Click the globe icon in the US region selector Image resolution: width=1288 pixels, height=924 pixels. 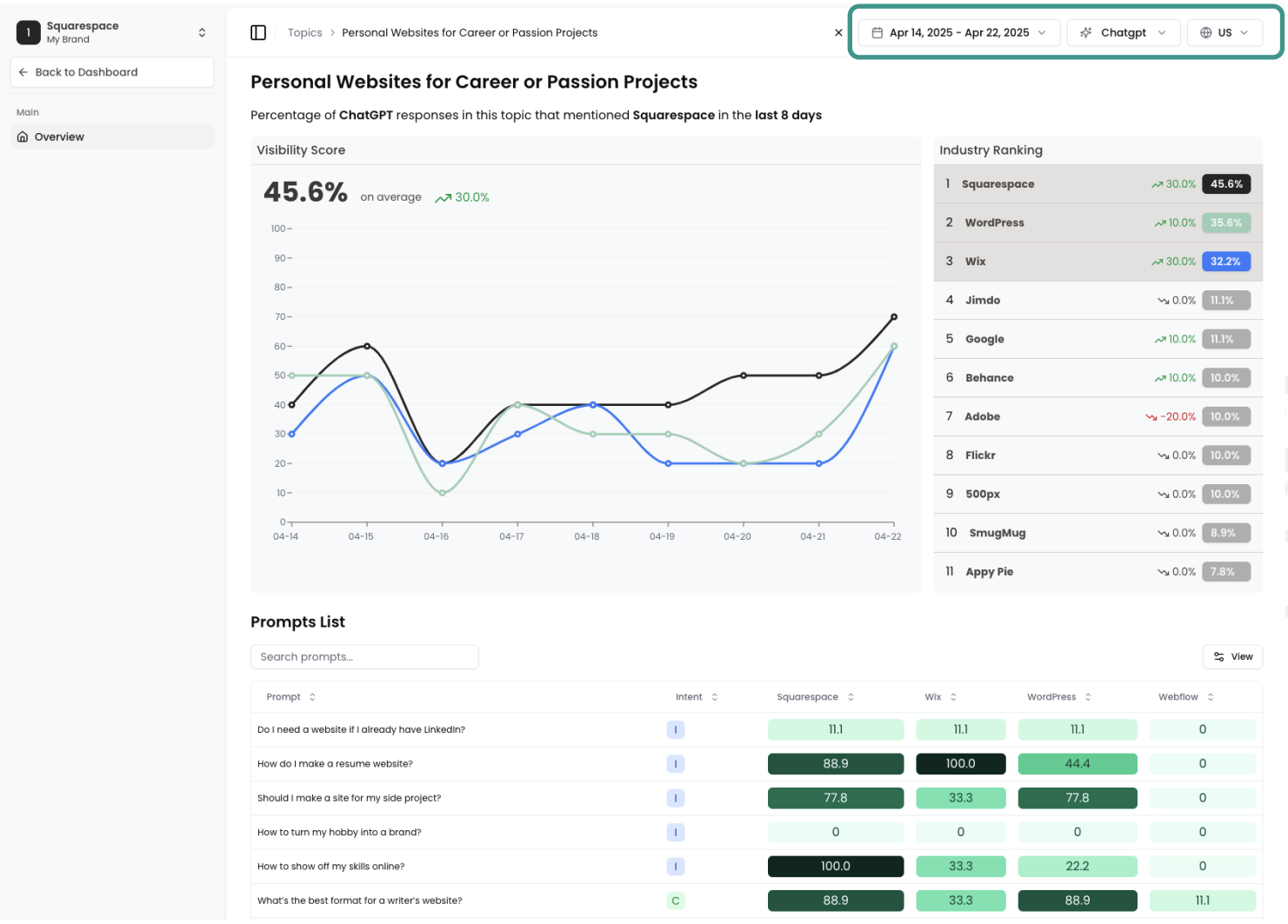(1205, 32)
